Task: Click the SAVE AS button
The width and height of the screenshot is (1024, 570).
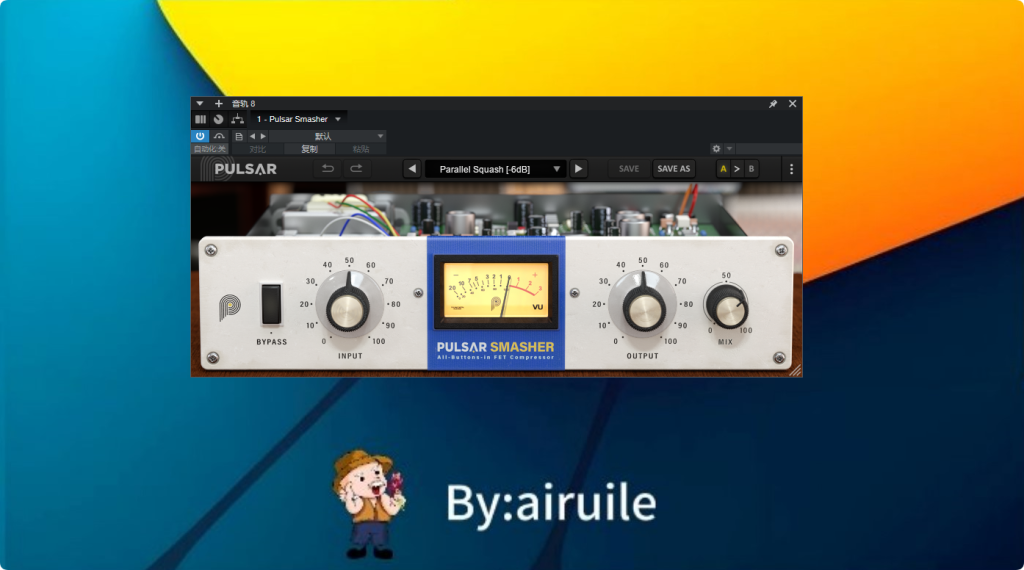Action: click(x=673, y=169)
